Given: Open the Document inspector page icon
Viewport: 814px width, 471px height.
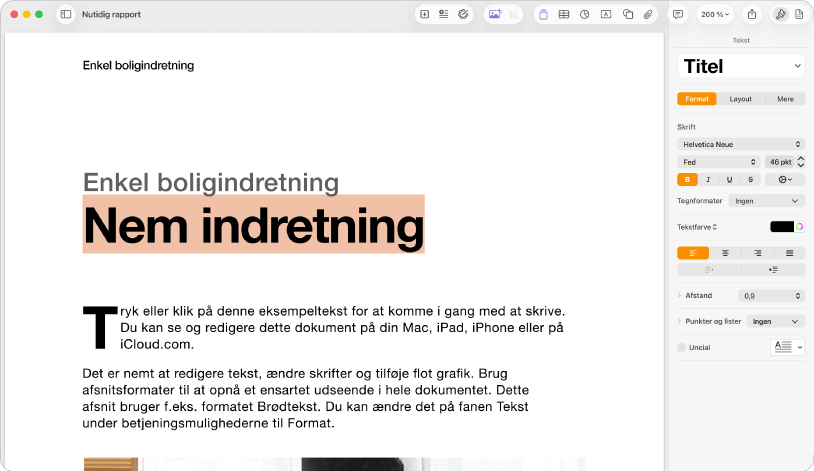Looking at the screenshot, I should point(799,15).
